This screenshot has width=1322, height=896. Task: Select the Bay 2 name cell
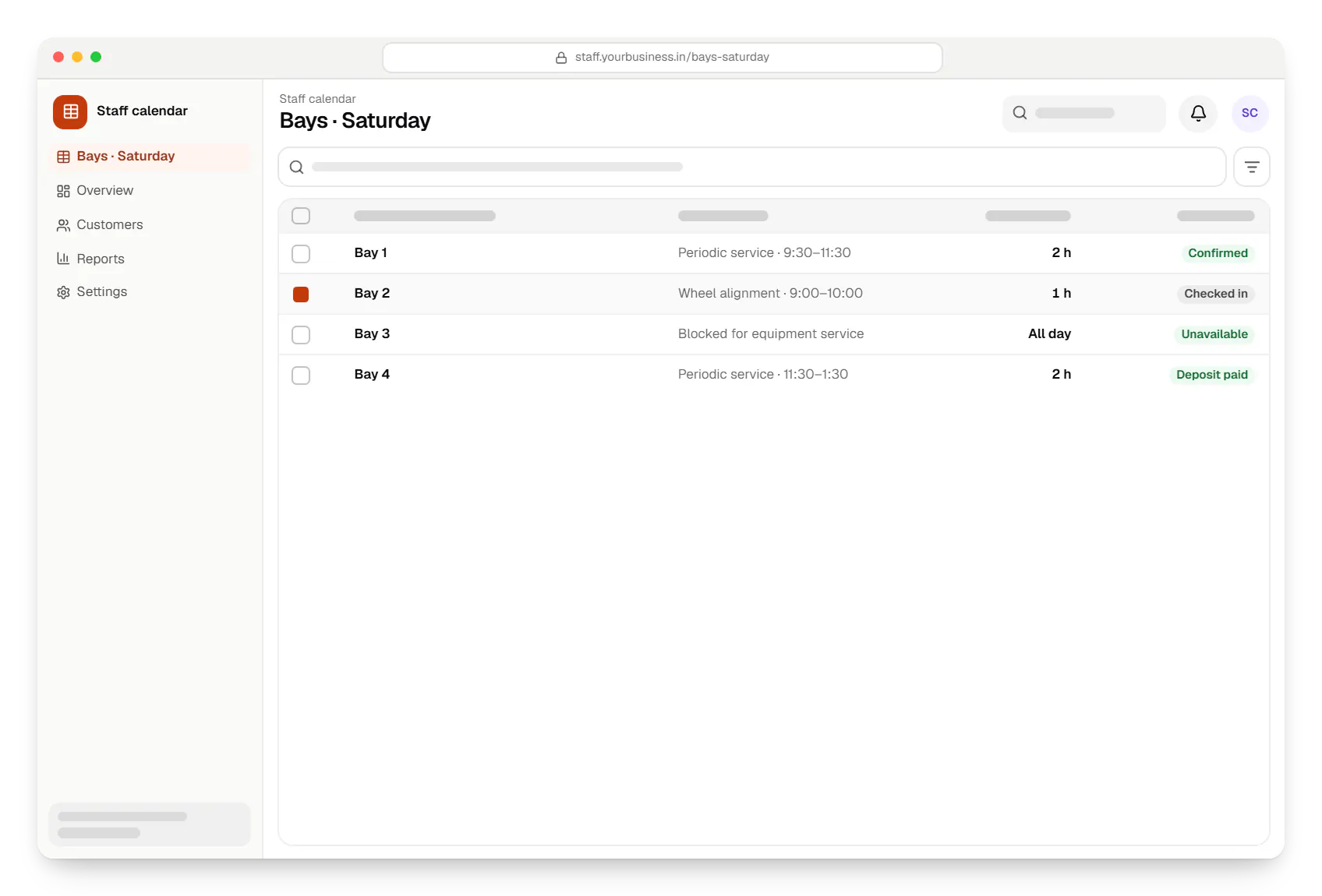(x=372, y=294)
